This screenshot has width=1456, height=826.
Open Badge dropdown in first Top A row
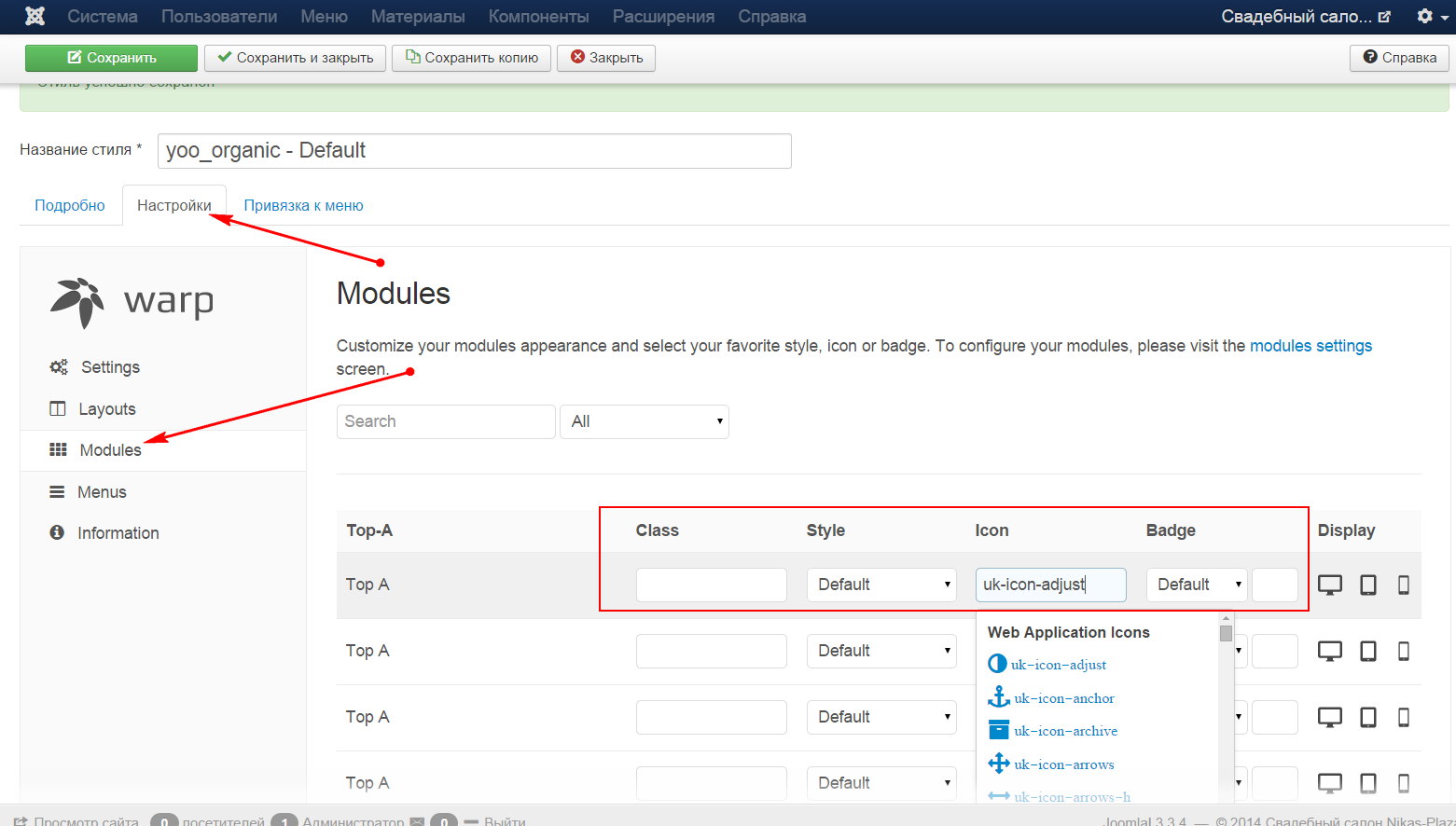(1196, 585)
